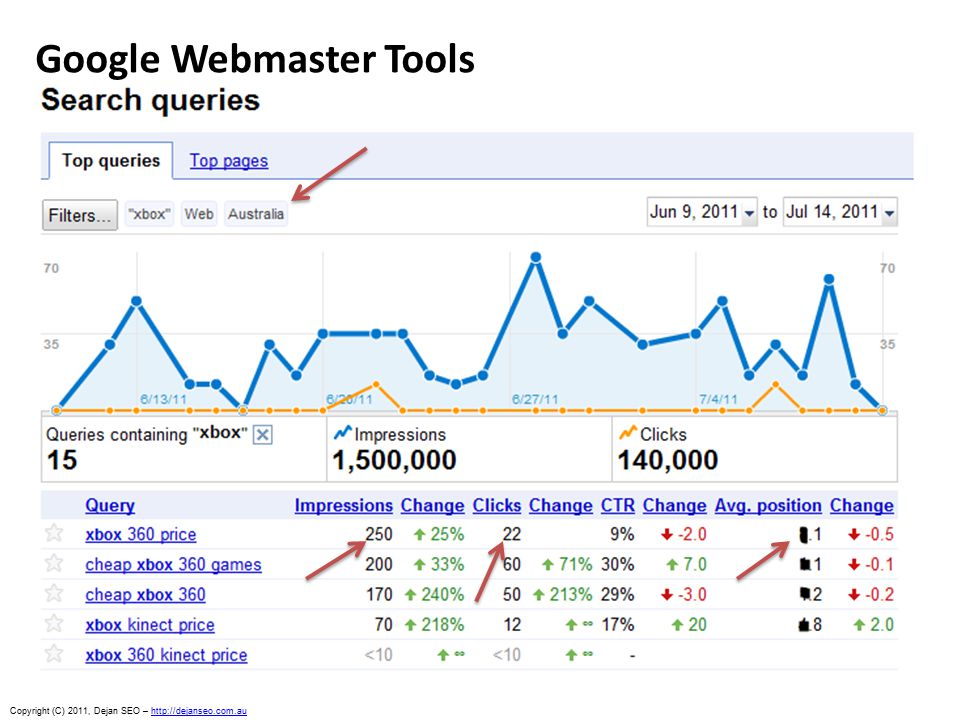Sort by Change header next to Clicks
Screen dimensions: 960x720
561,506
